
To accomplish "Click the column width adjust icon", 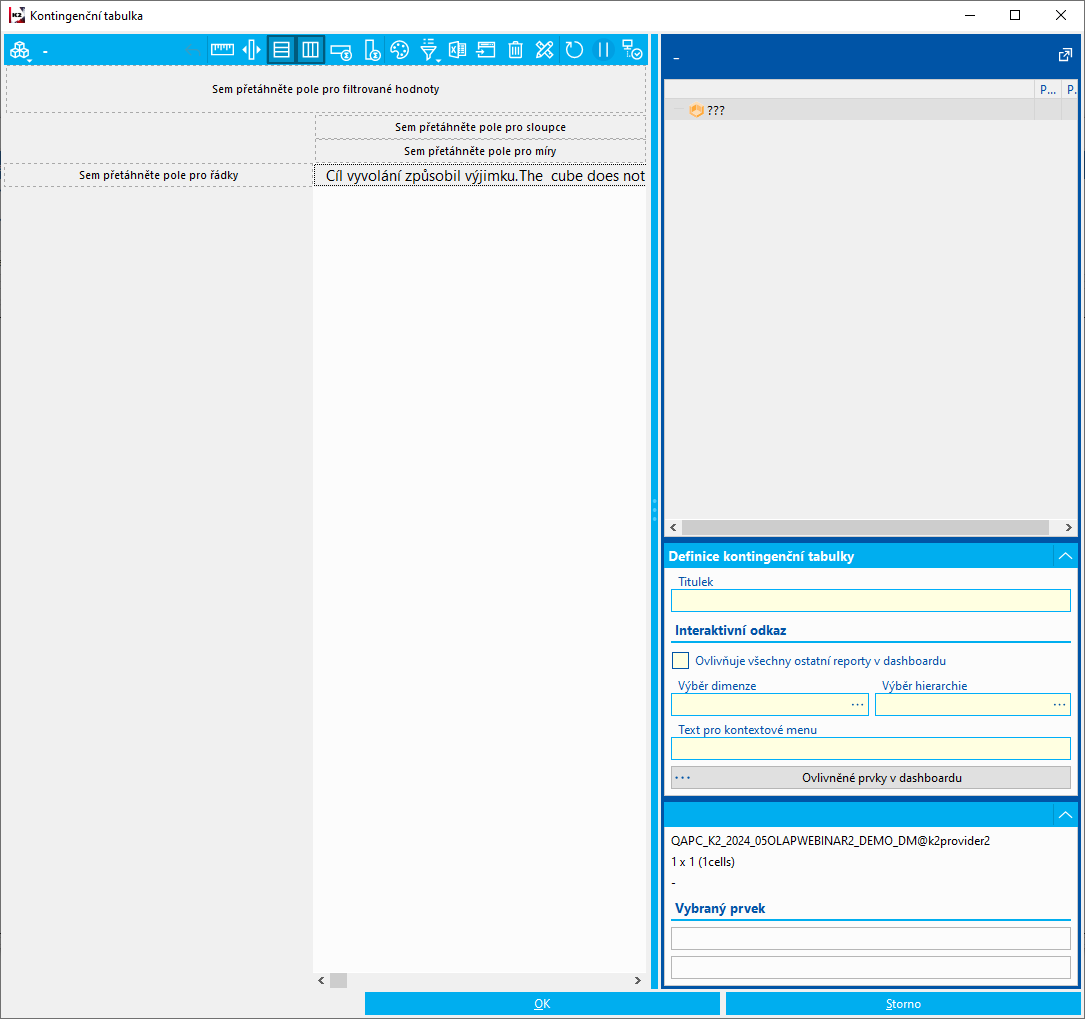I will click(252, 50).
